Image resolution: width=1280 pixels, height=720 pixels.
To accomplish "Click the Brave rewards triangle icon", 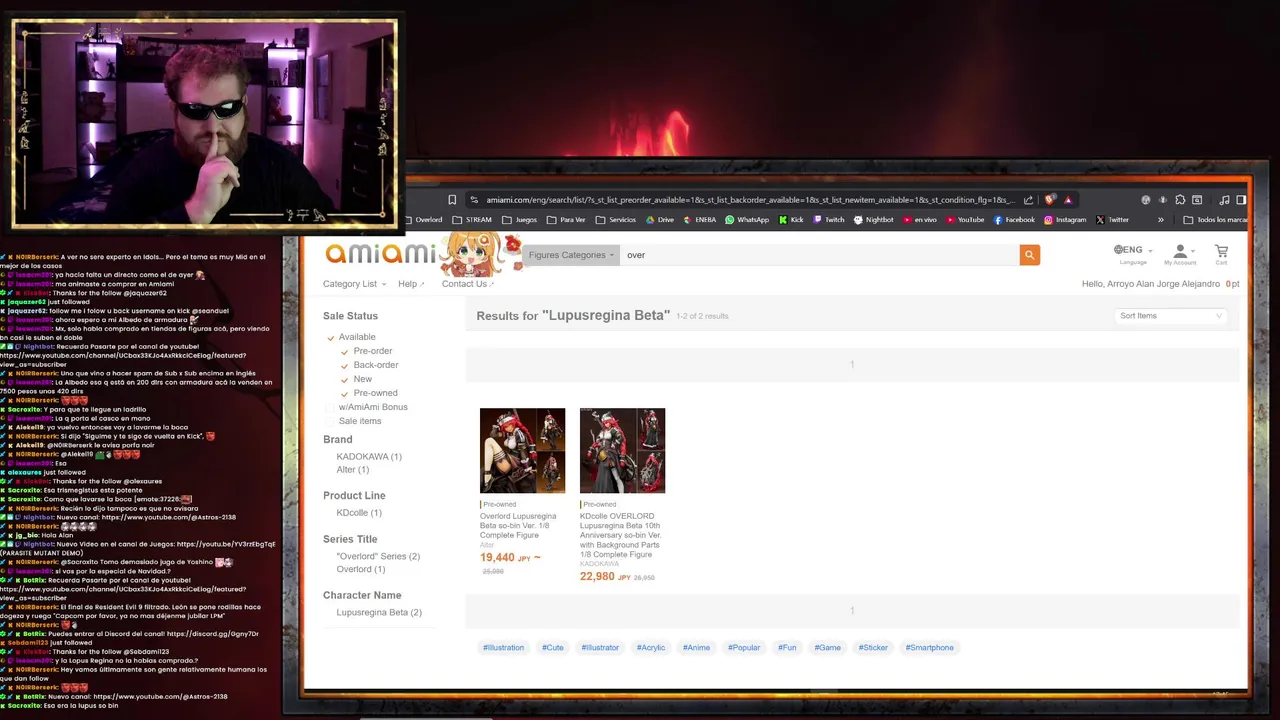I will point(1067,200).
